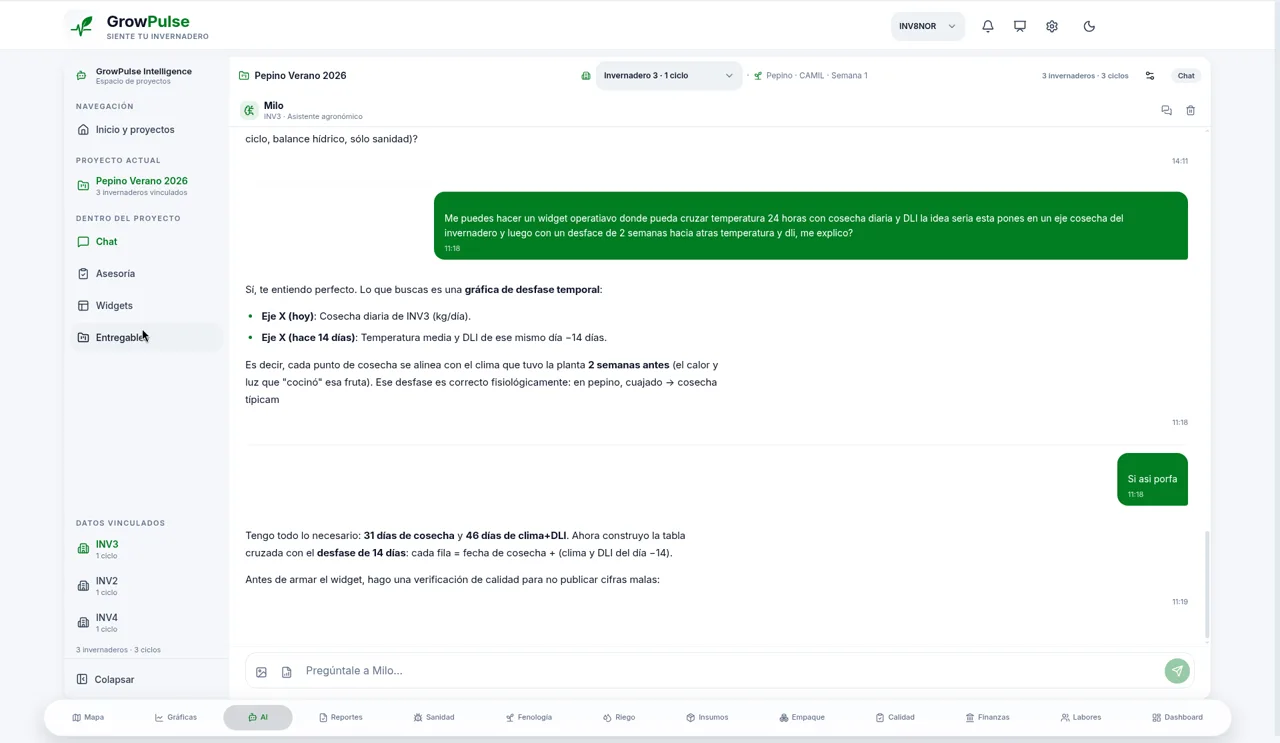
Task: Expand the Invernadero 3 · 1 ciclo selector
Action: 669,75
